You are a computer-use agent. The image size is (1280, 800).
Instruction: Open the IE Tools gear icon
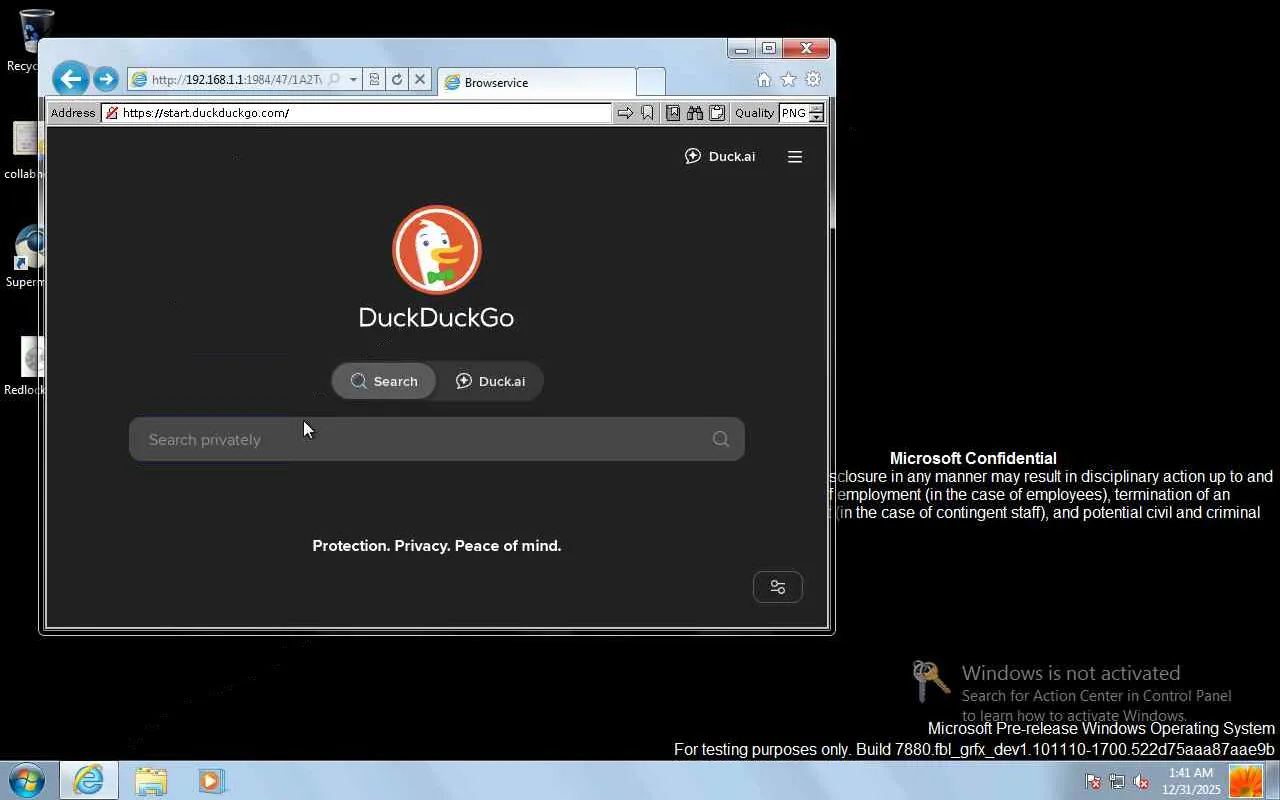(x=813, y=80)
